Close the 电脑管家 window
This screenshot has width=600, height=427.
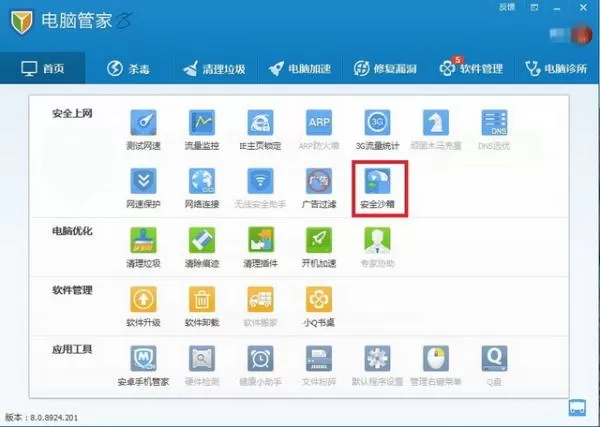pyautogui.click(x=584, y=7)
